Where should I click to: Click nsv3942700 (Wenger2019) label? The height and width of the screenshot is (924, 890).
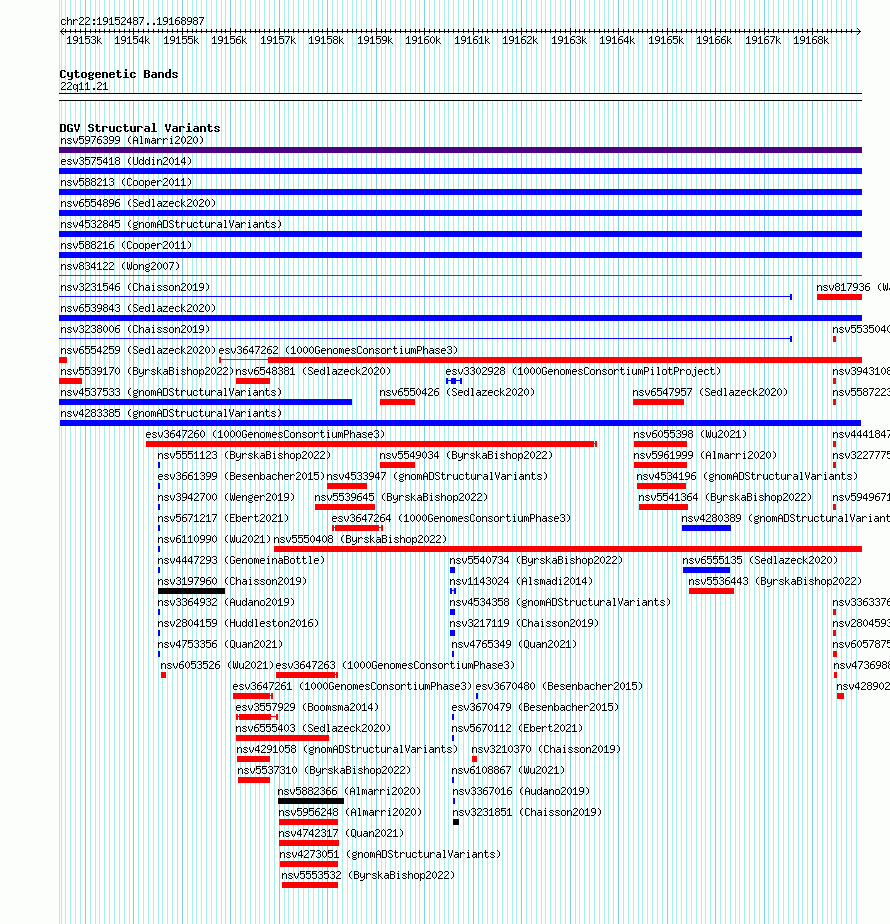click(226, 497)
